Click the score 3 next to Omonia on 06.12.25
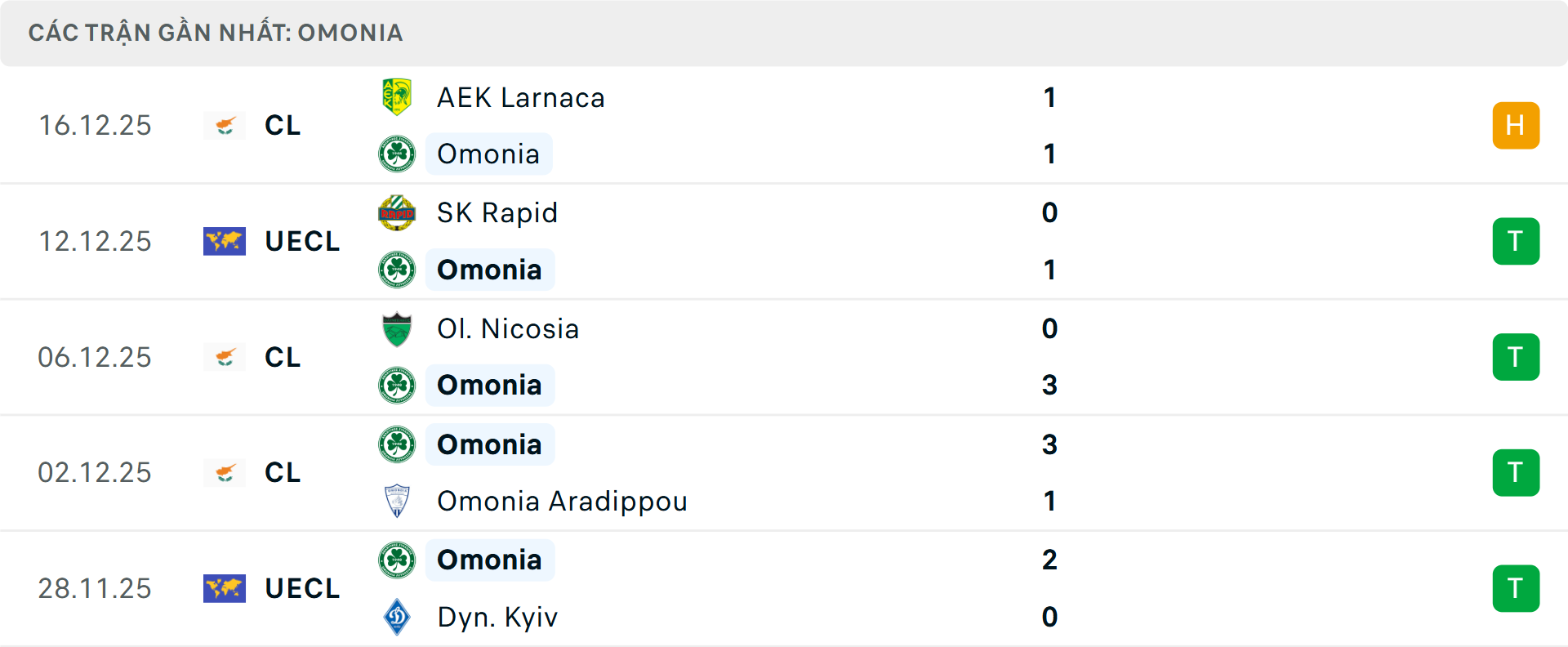Screen dimensions: 1568x647 click(1050, 385)
